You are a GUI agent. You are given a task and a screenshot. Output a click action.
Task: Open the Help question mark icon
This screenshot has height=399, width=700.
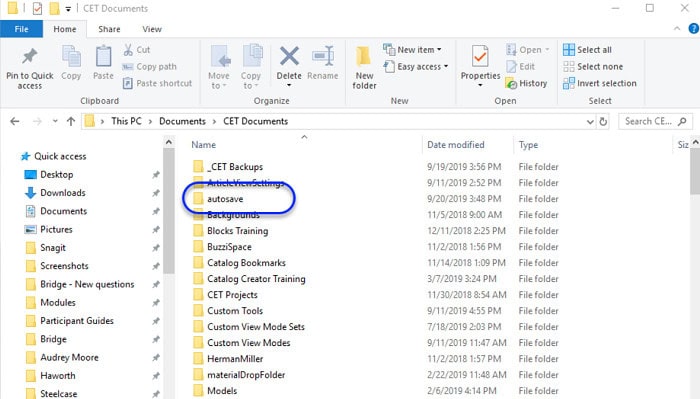coord(694,29)
